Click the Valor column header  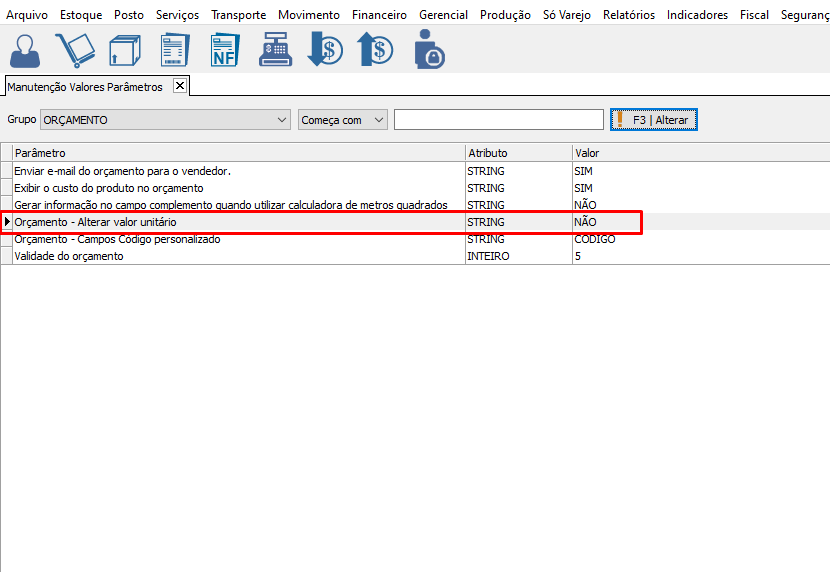click(x=700, y=153)
